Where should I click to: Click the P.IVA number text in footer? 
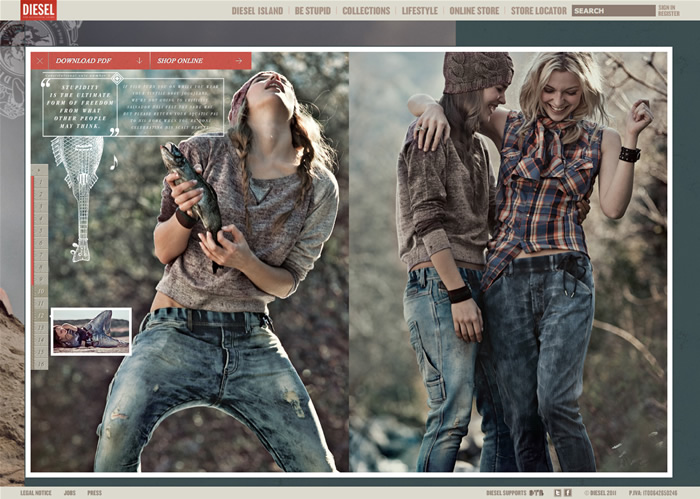click(653, 493)
